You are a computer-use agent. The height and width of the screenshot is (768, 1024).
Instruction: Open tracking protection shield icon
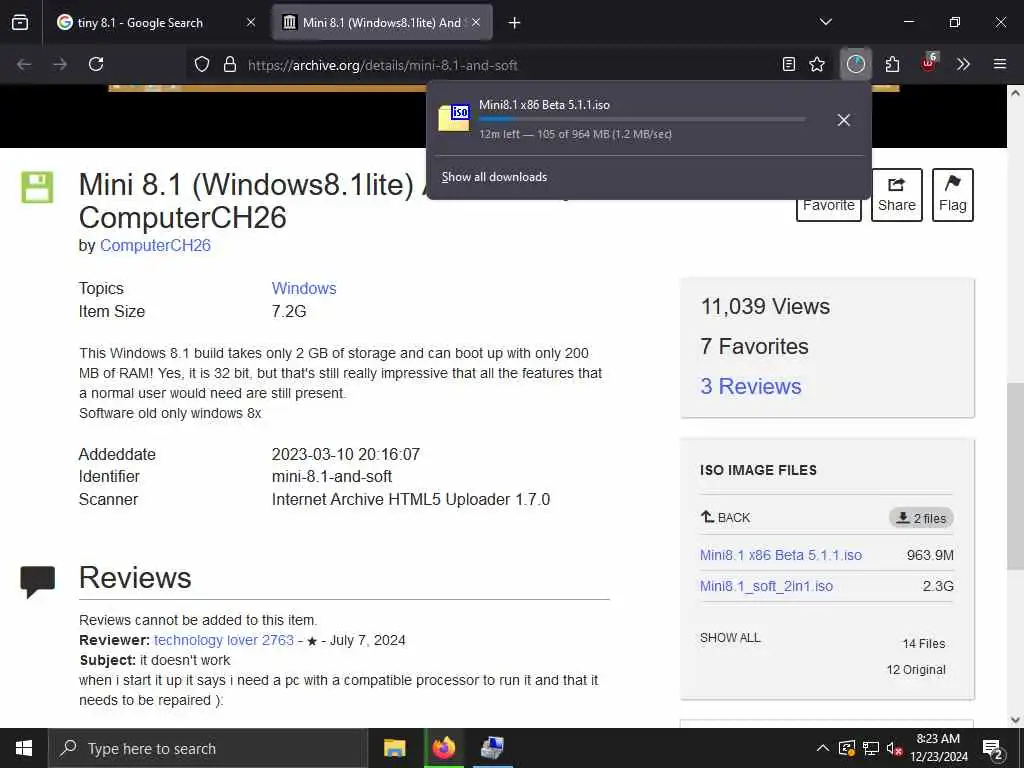(202, 64)
